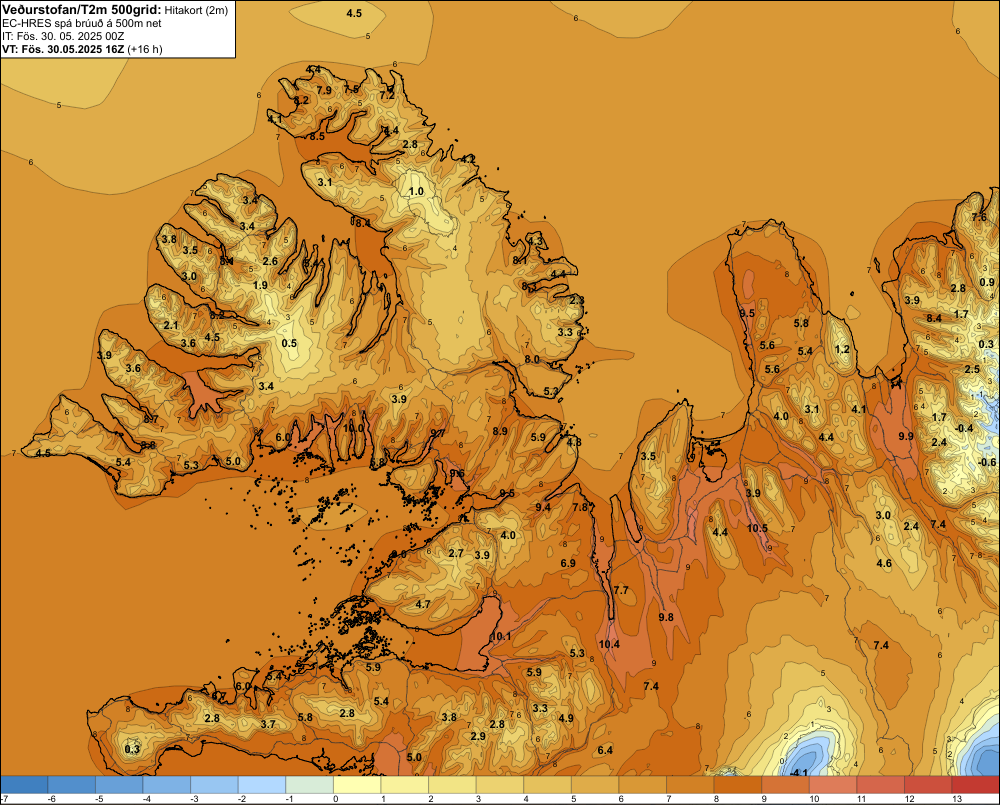Click the legend tick label "13"
The image size is (1000, 805).
coord(957,799)
